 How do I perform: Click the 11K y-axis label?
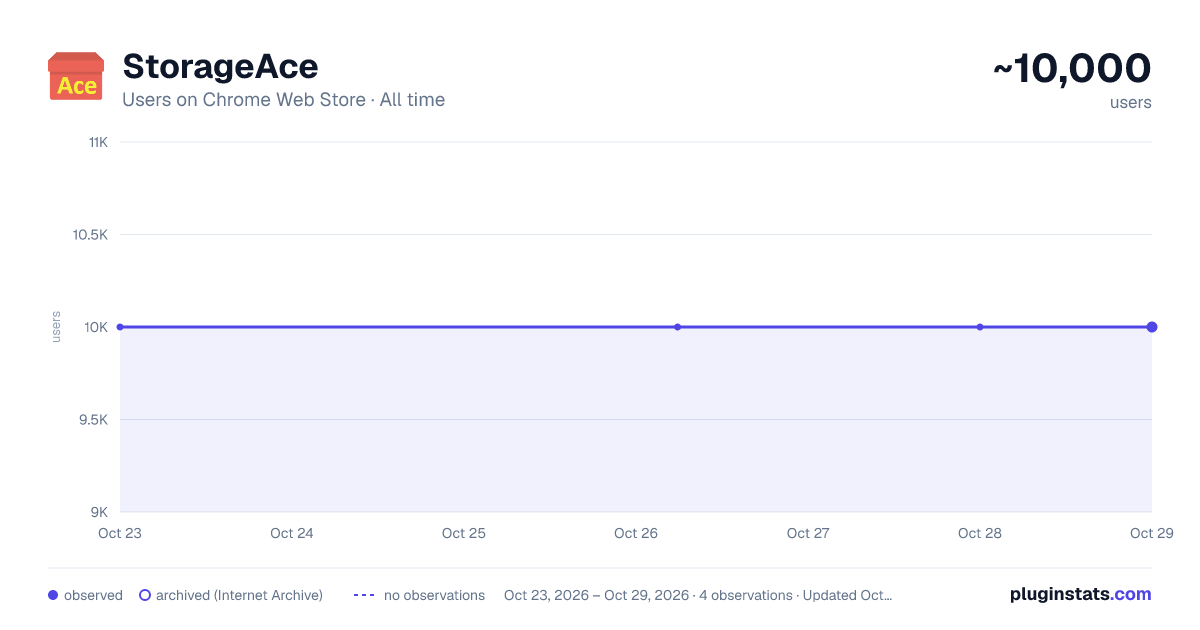click(x=98, y=142)
